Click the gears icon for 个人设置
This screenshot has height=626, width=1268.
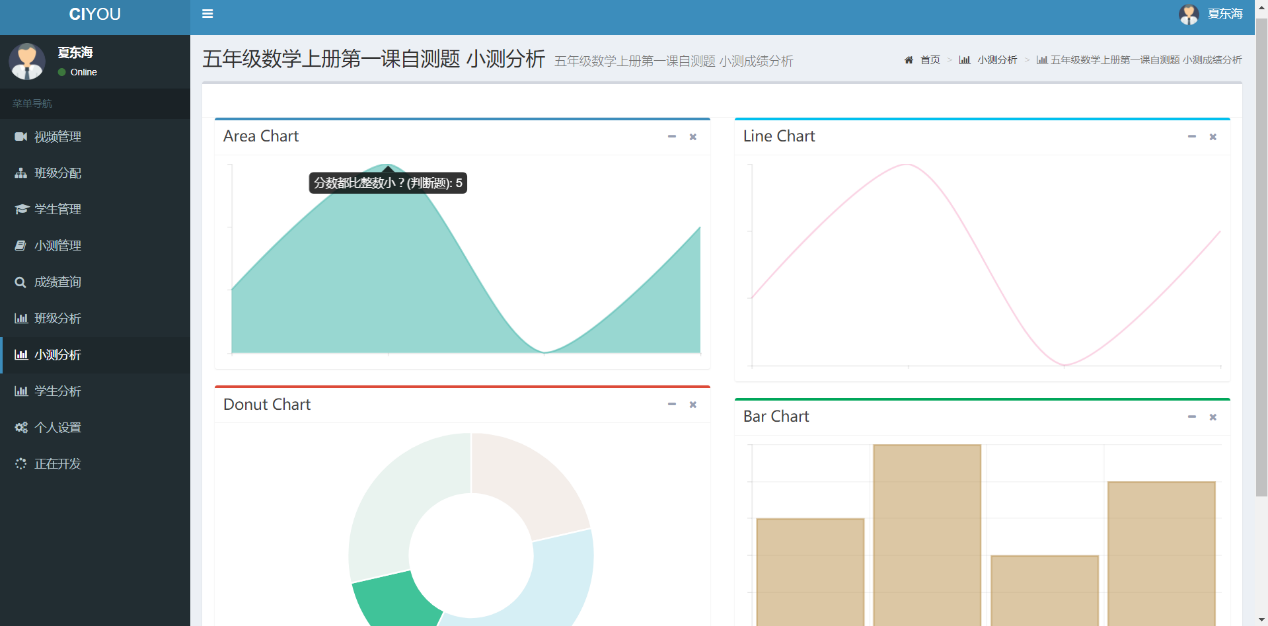pyautogui.click(x=21, y=427)
